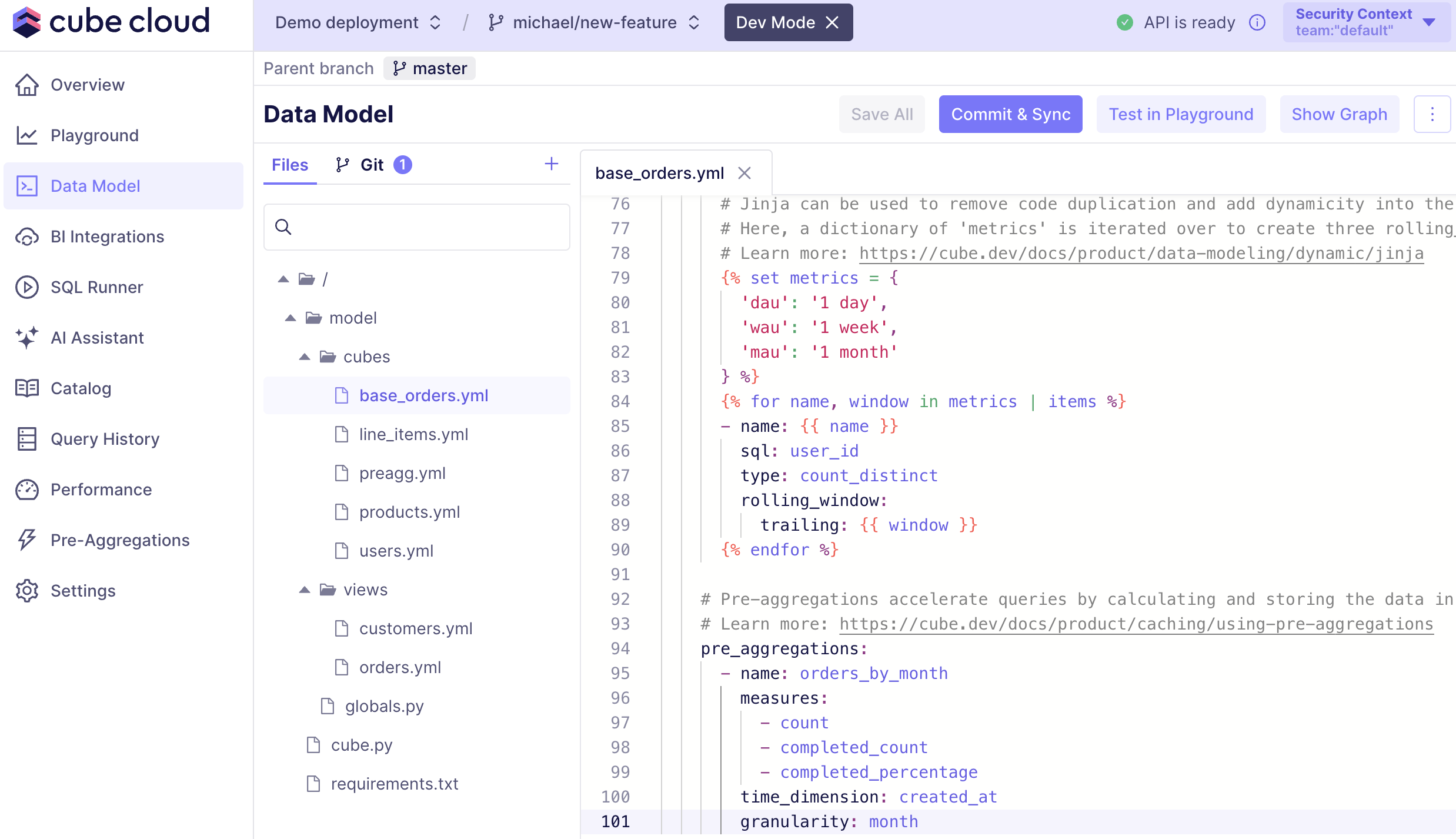The image size is (1456, 839).
Task: Click the API status info icon
Action: tap(1257, 22)
